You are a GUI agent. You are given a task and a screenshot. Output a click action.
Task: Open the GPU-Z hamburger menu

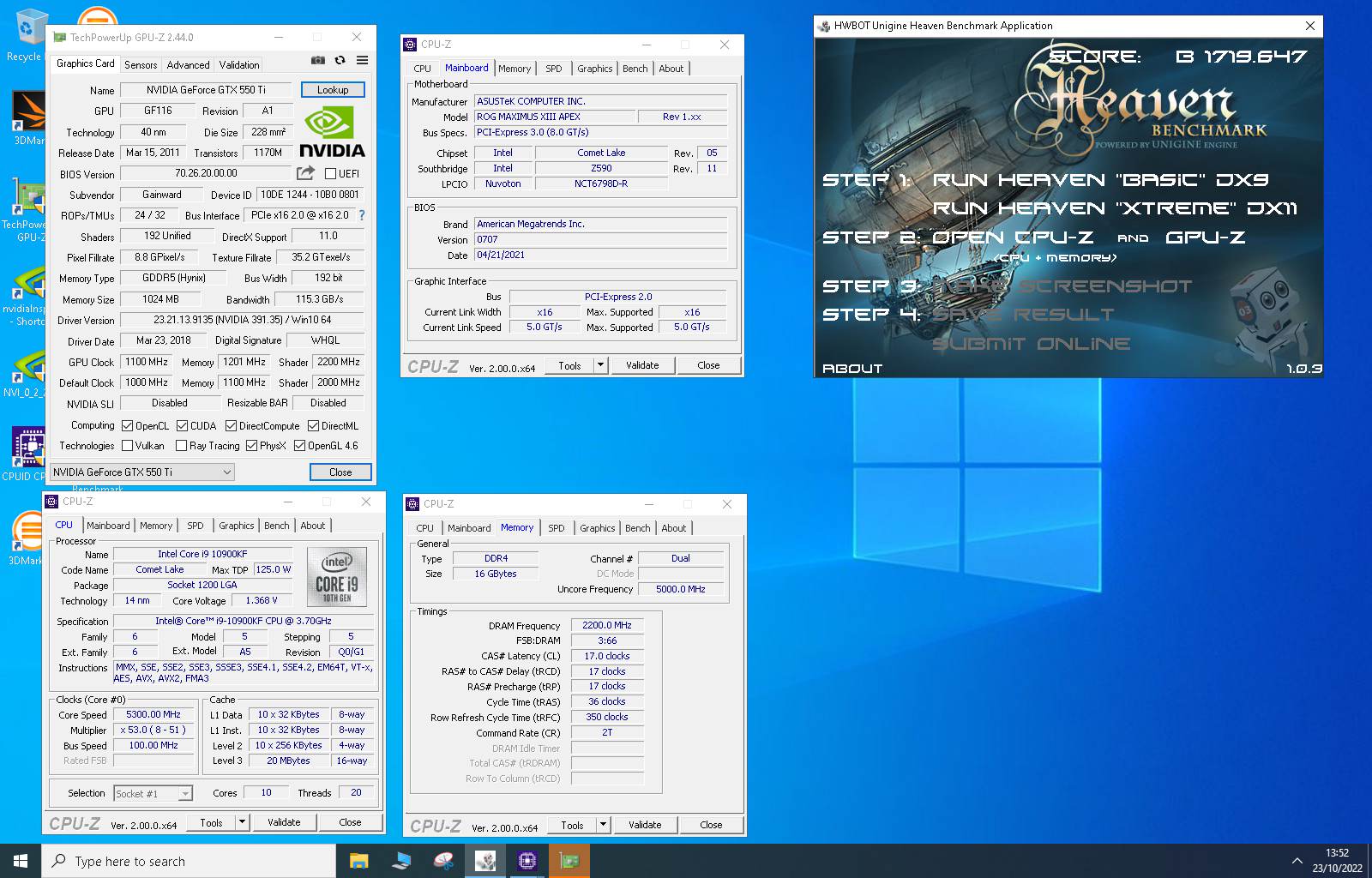coord(362,60)
